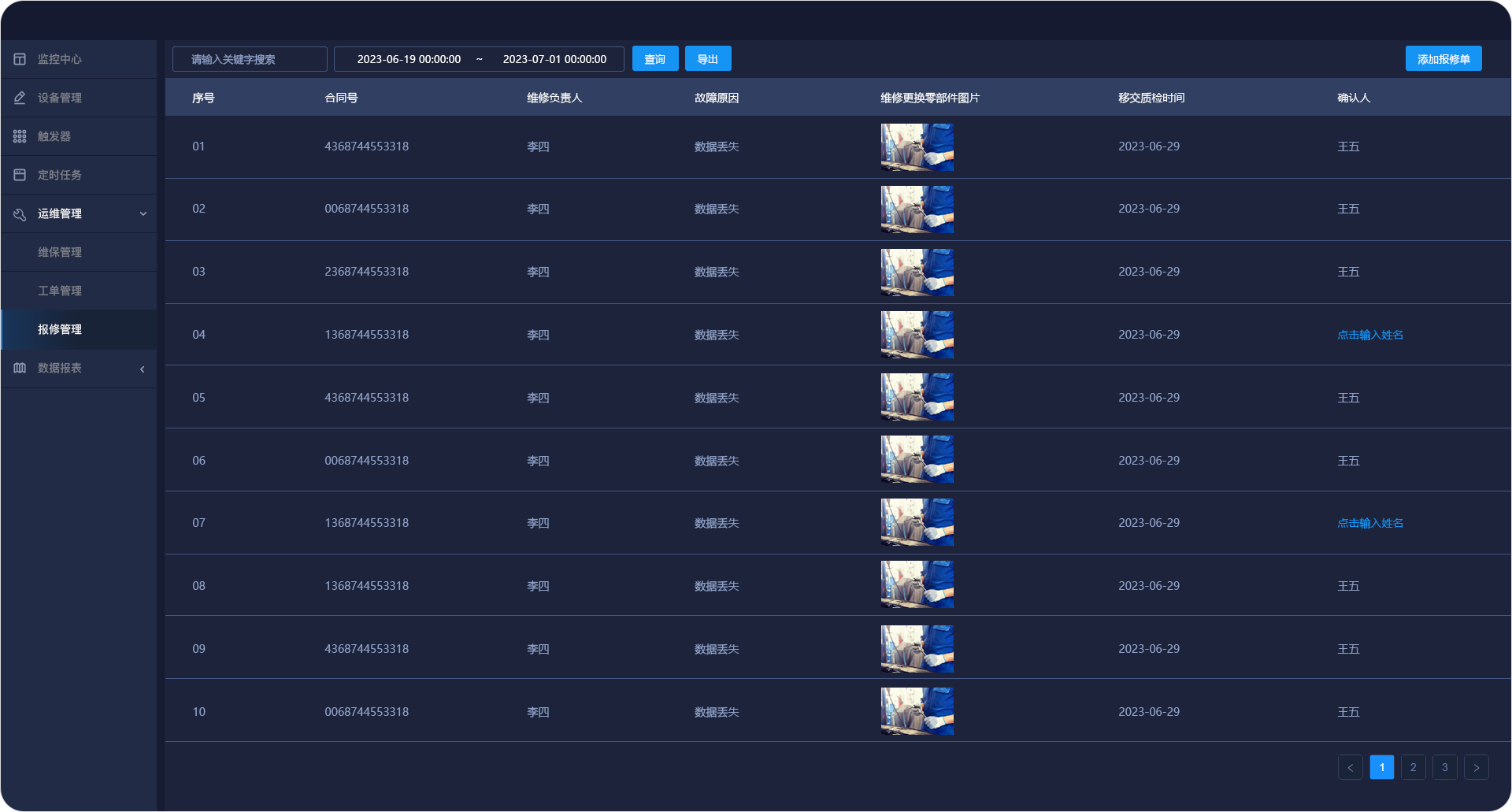Collapse the 运维管理 submenu chevron
This screenshot has width=1512, height=812.
(143, 213)
